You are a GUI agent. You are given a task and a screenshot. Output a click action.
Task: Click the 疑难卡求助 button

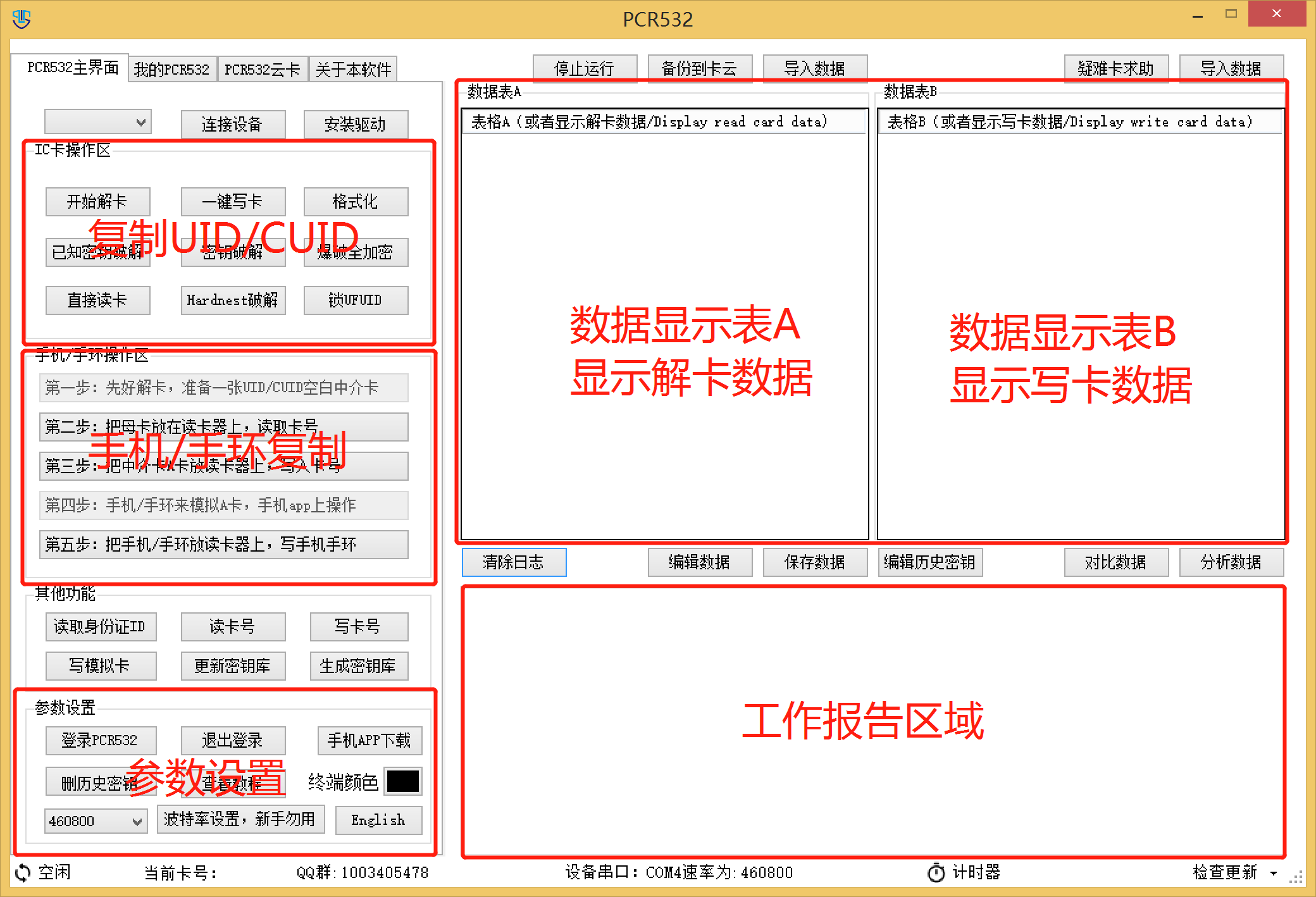pyautogui.click(x=1116, y=68)
